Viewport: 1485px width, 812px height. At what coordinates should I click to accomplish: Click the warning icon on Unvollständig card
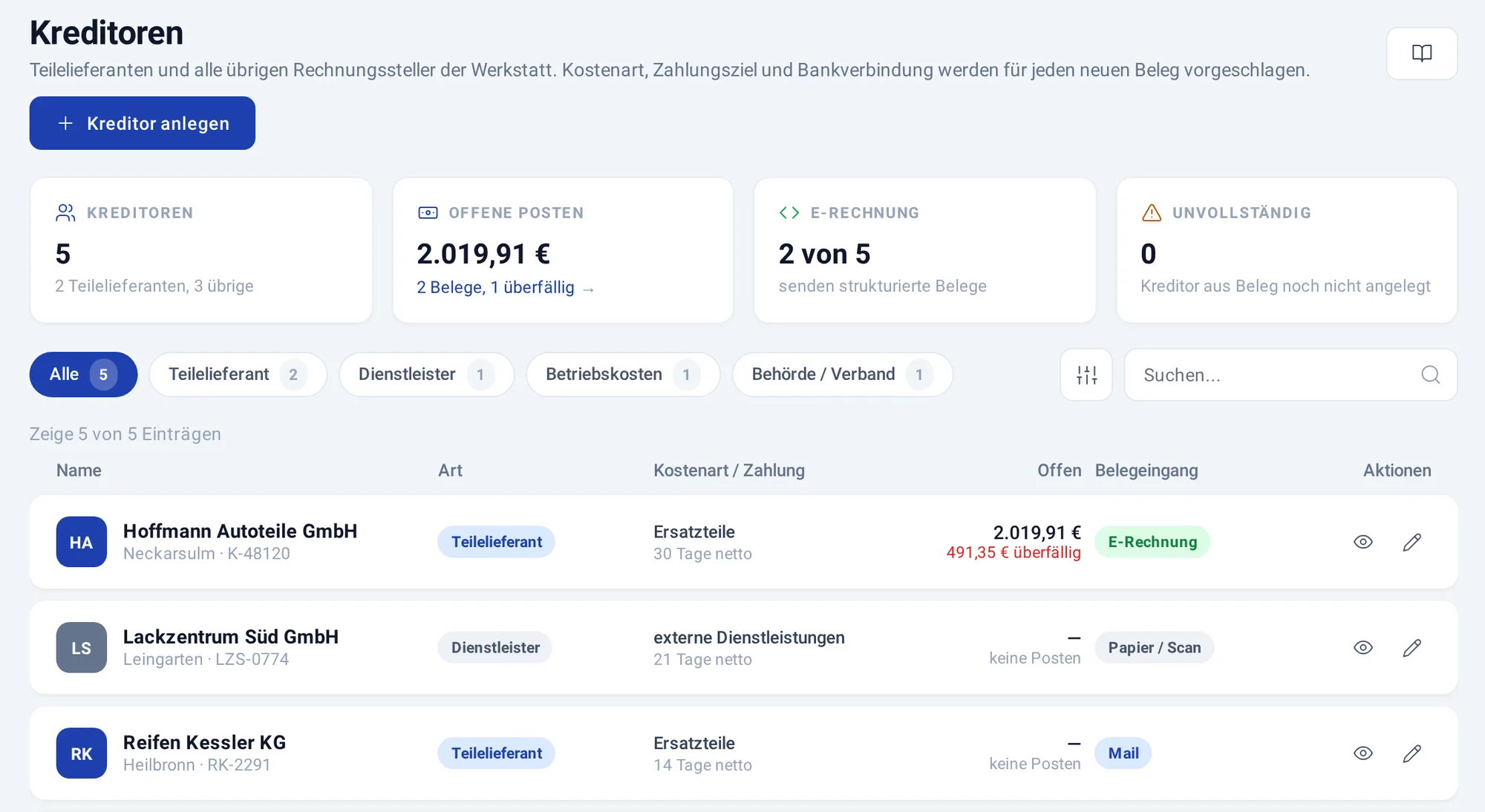pyautogui.click(x=1151, y=213)
